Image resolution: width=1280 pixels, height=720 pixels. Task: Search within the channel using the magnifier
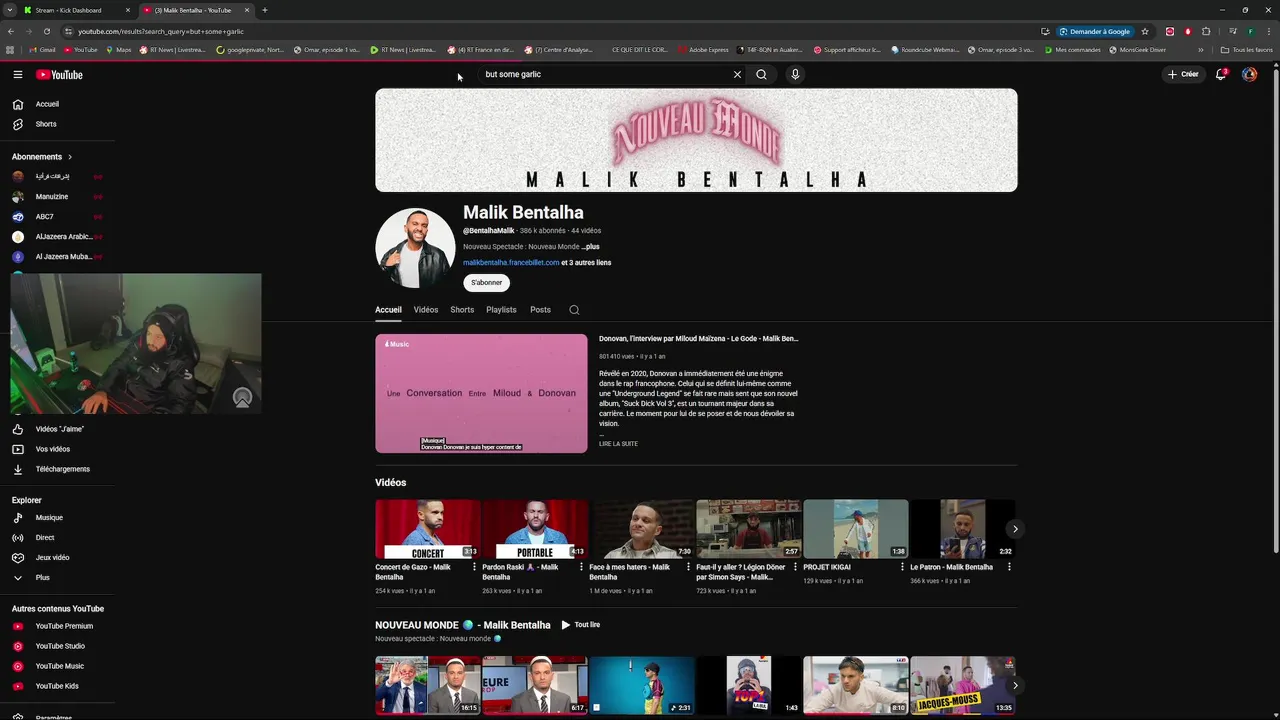[574, 310]
